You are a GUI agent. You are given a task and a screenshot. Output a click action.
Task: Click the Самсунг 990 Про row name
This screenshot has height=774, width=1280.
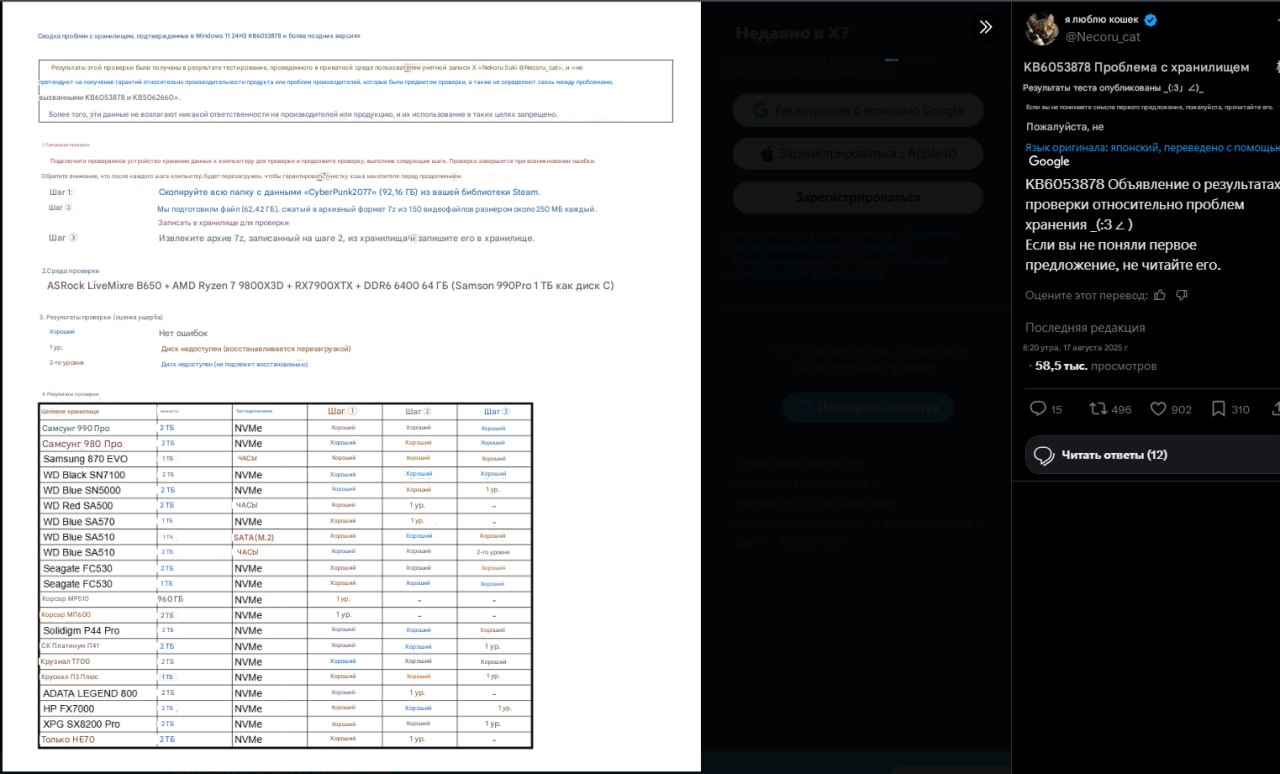[76, 428]
